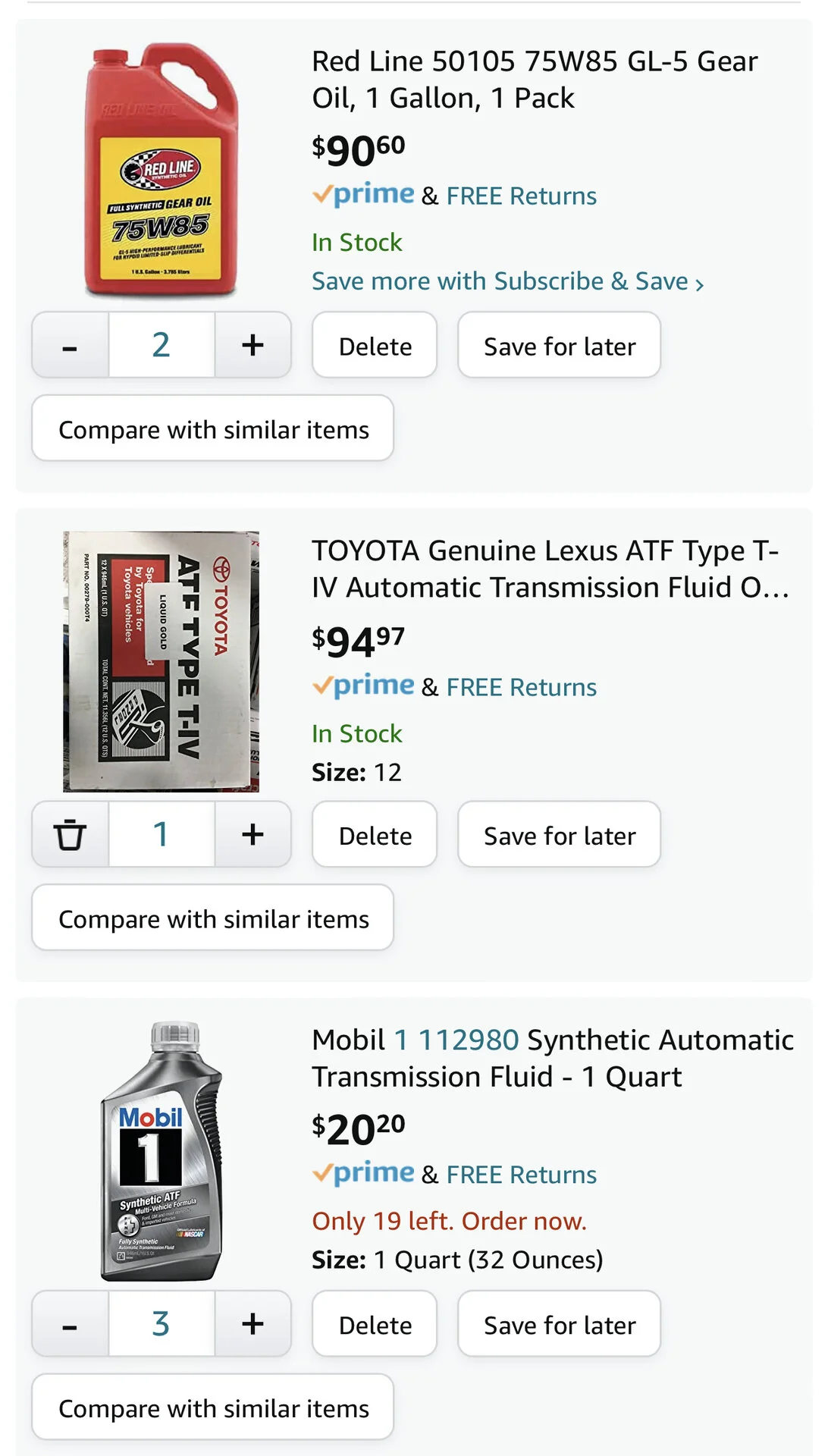Image resolution: width=828 pixels, height=1456 pixels.
Task: Decrease Mobil 1 fluid quantity
Action: pyautogui.click(x=70, y=1324)
